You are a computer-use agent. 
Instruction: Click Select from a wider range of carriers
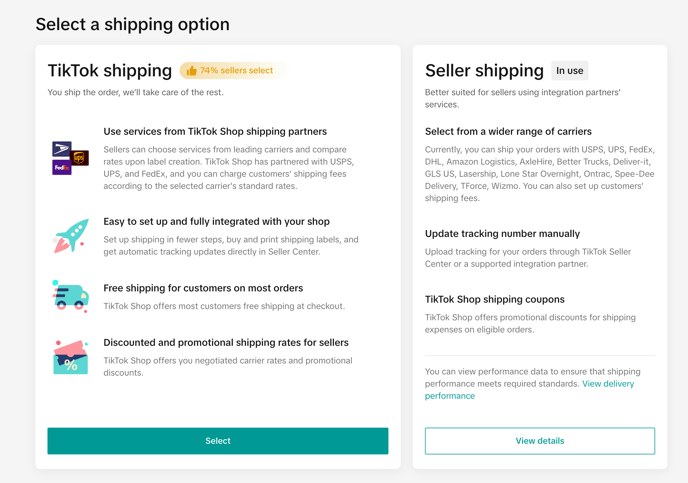508,131
